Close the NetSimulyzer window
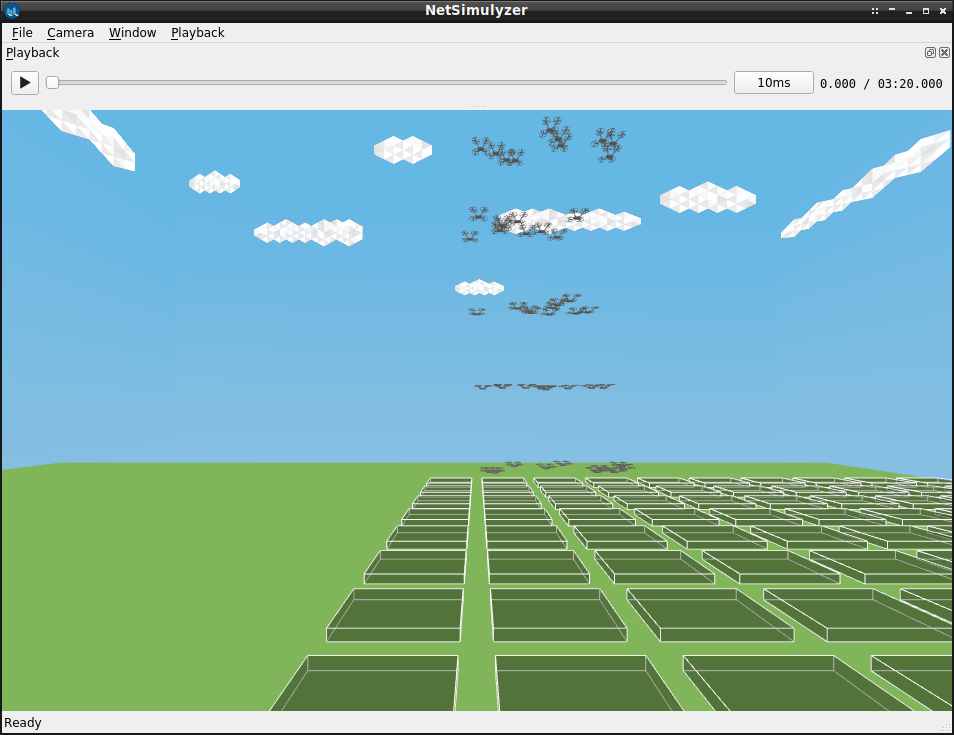 click(943, 11)
